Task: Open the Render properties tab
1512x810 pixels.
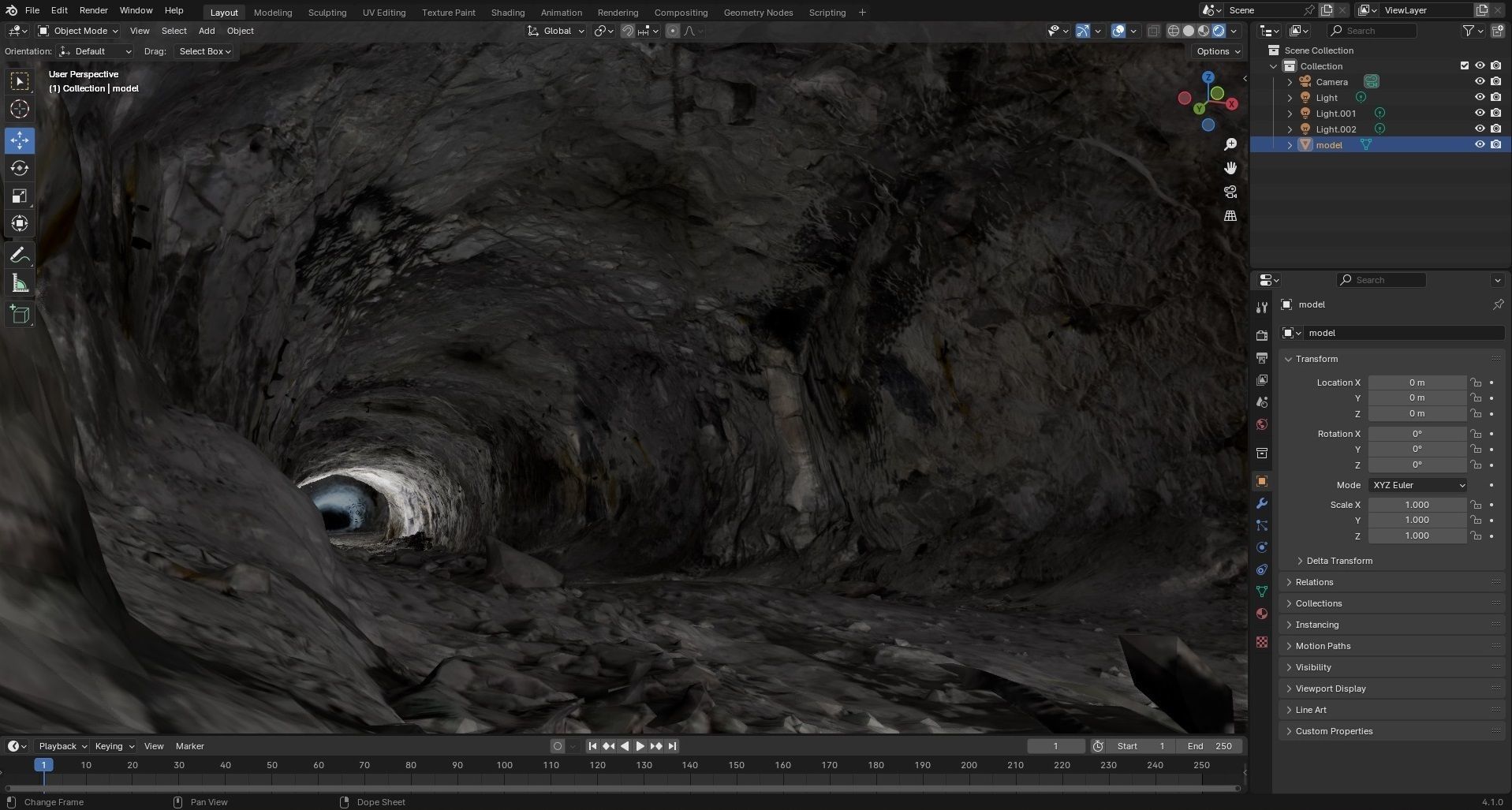Action: pos(1262,335)
